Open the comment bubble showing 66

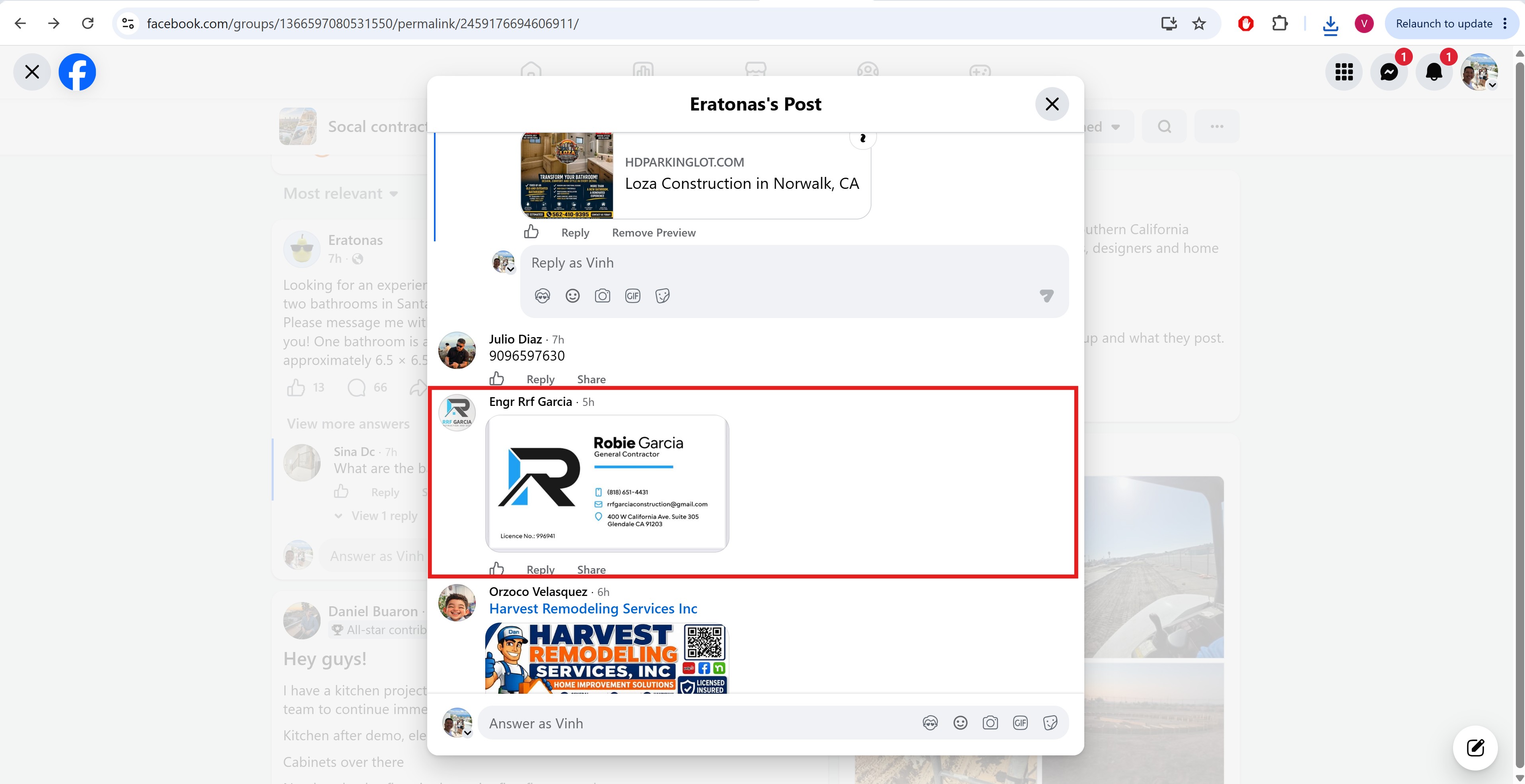coord(368,388)
